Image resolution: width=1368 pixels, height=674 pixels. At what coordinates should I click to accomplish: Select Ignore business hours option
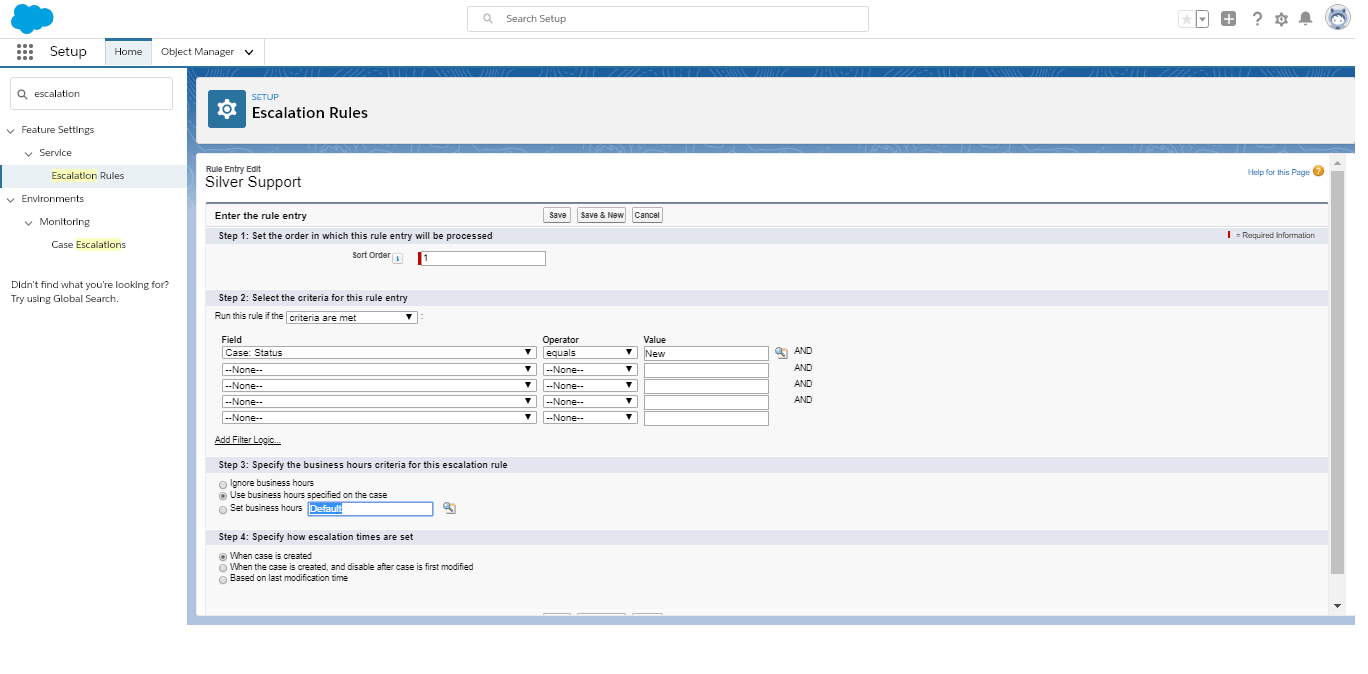pos(223,483)
